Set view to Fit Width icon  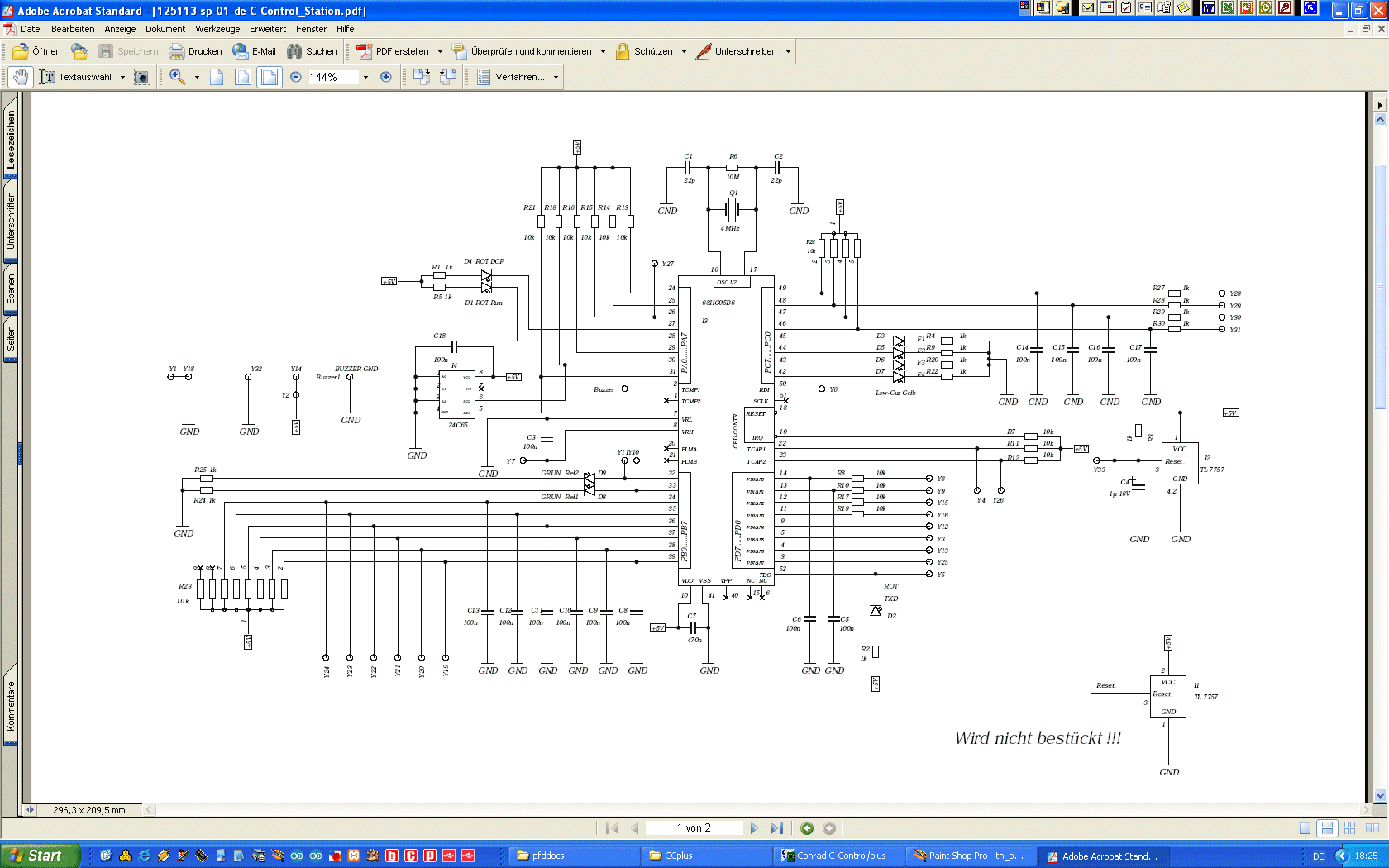pos(270,77)
